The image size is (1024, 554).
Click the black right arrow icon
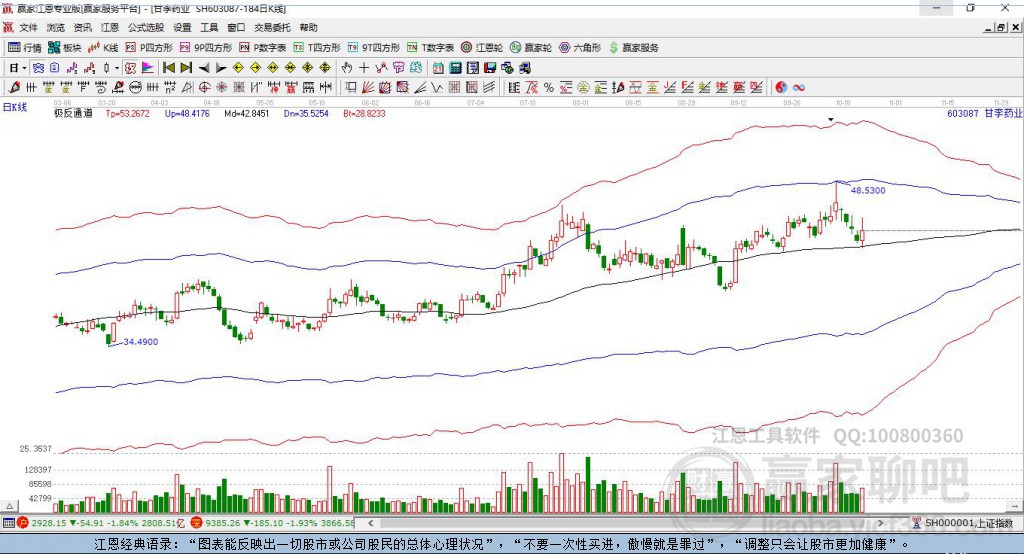click(221, 68)
